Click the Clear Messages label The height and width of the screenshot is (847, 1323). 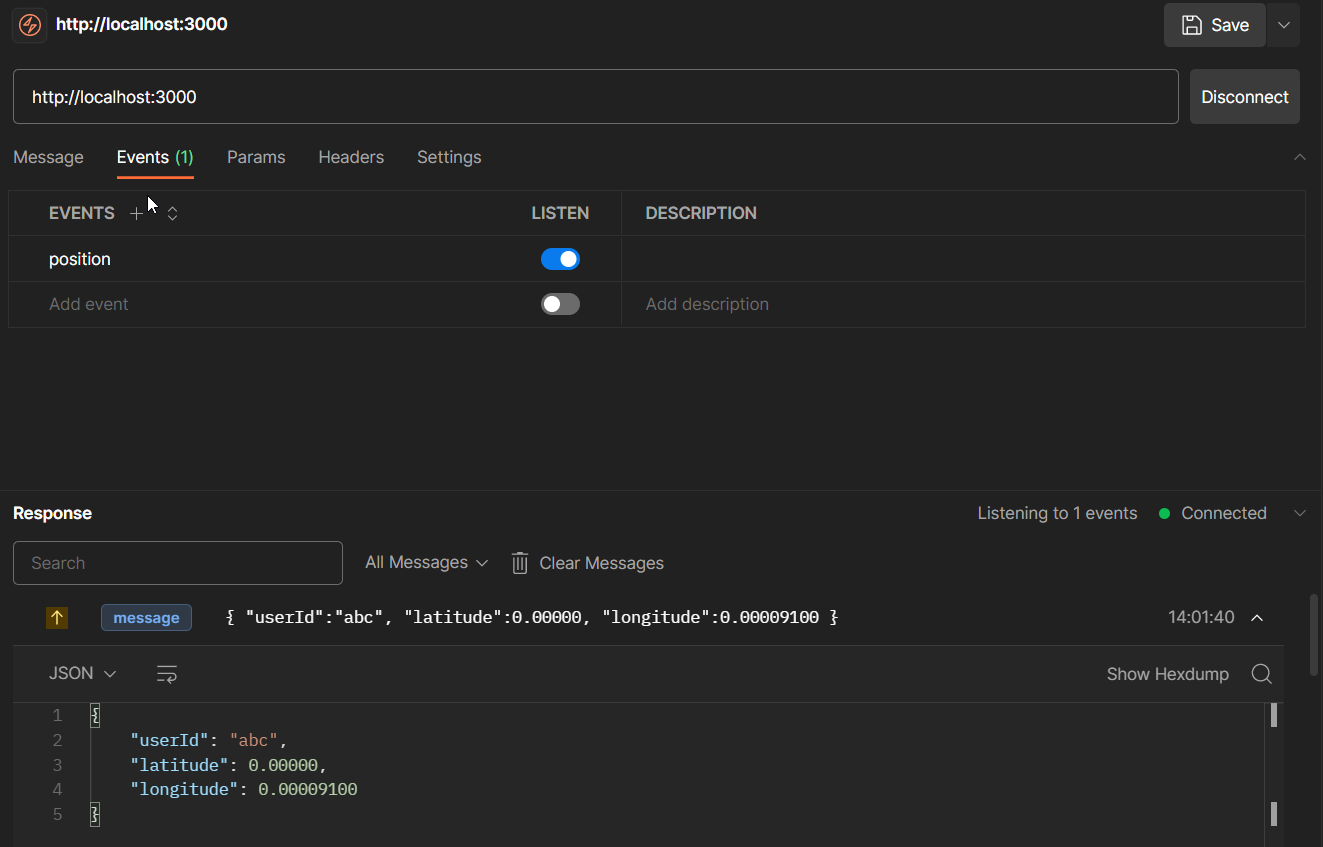(x=601, y=563)
